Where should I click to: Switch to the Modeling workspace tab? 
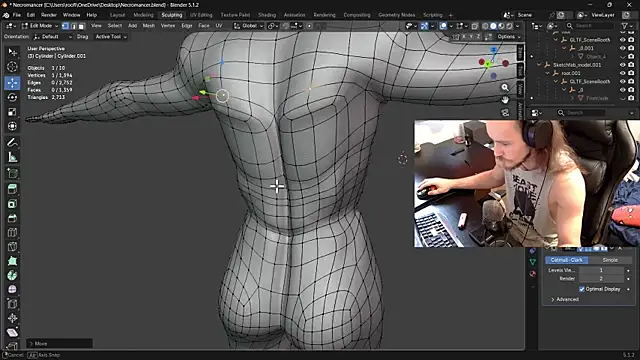tap(143, 15)
